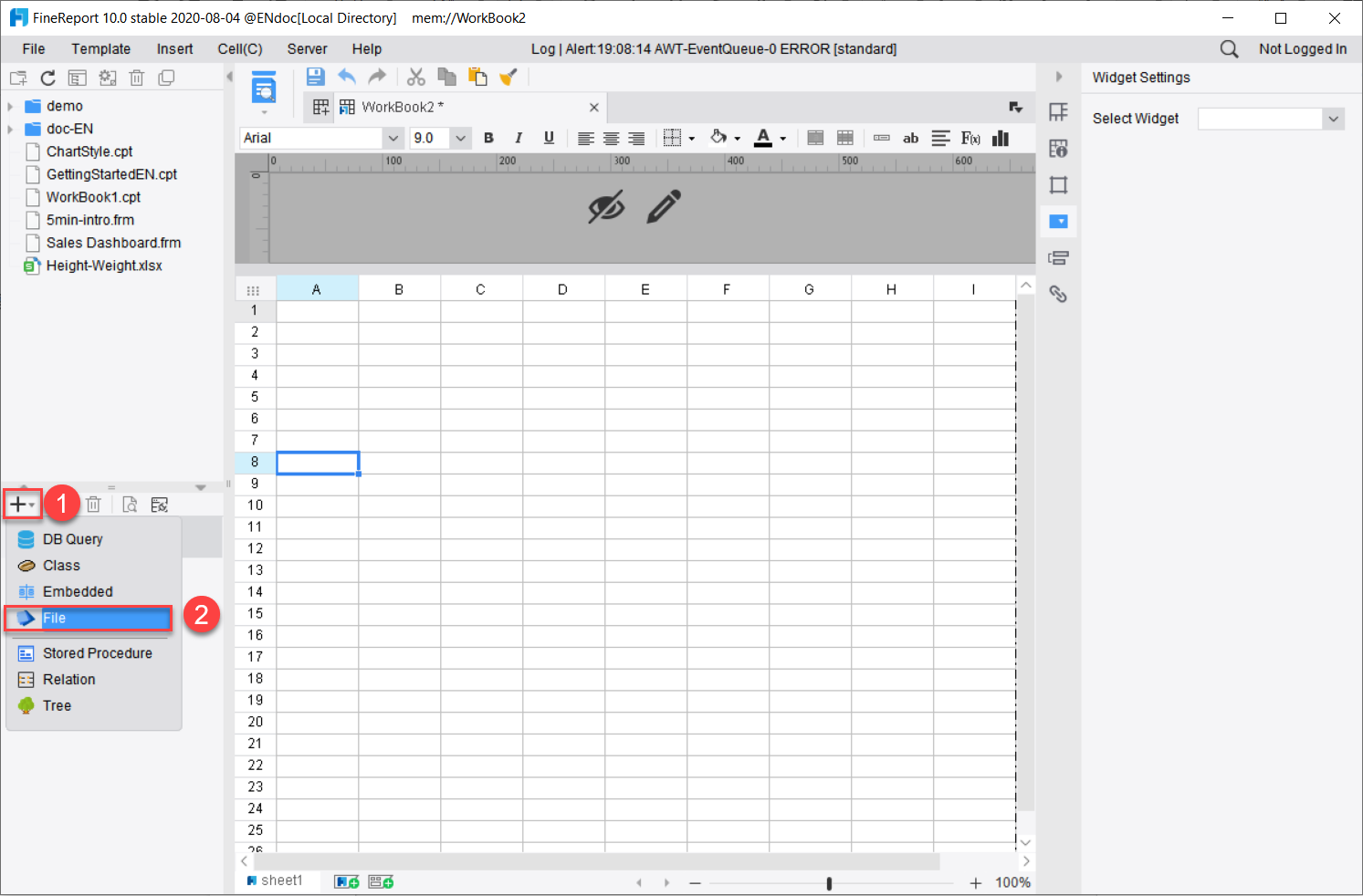Open the Help menu
1363x896 pixels.
[367, 49]
